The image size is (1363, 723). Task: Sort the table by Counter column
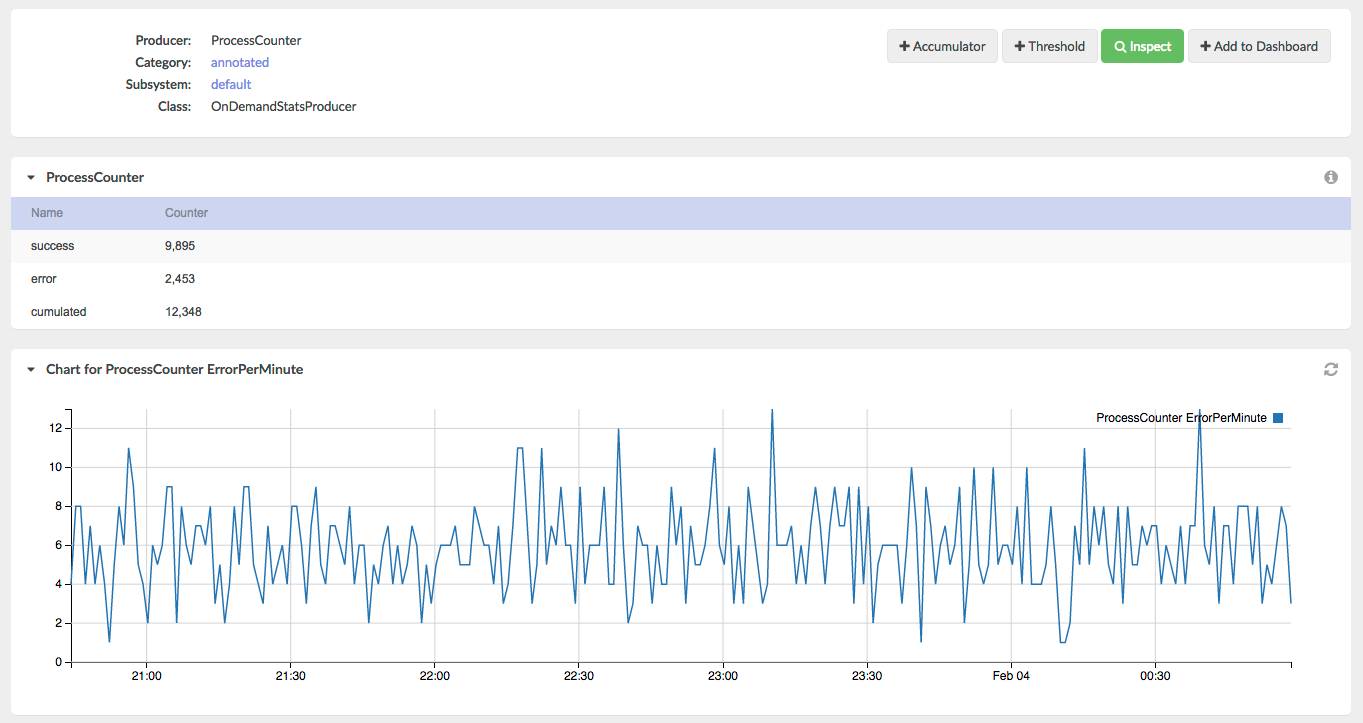coord(186,213)
